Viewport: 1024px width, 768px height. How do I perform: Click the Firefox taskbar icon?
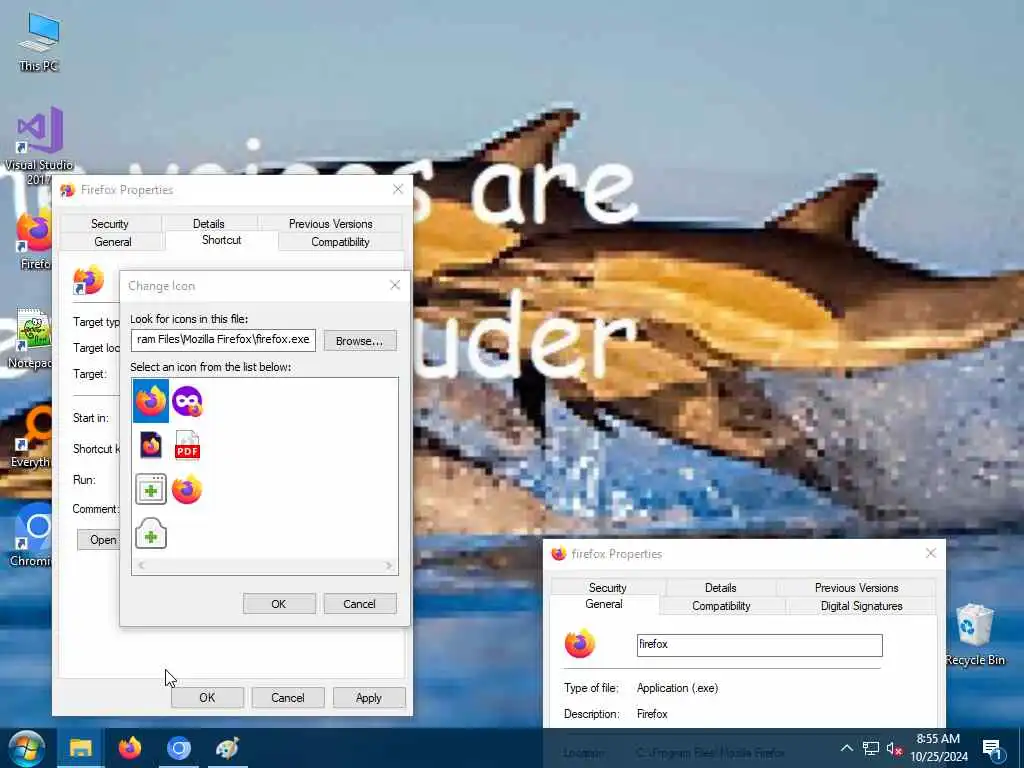(130, 748)
